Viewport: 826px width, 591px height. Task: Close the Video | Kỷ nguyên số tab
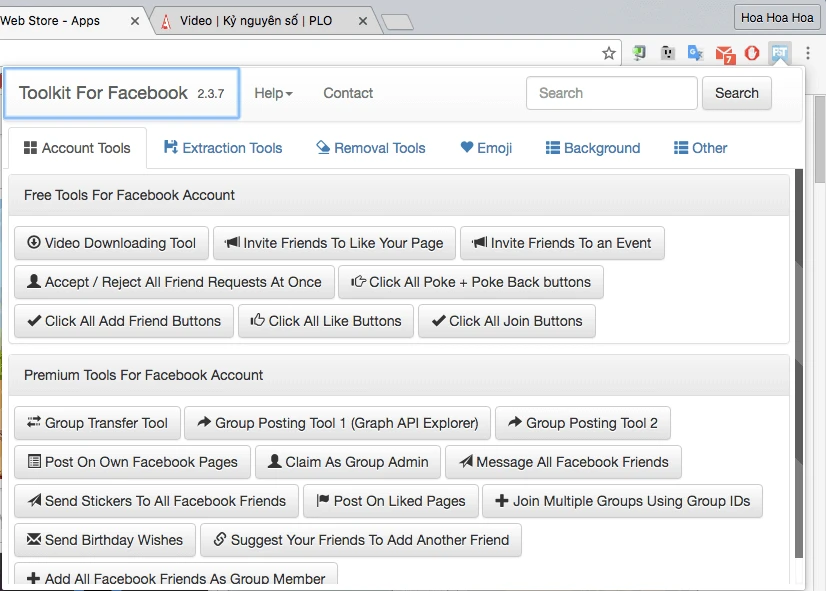(x=363, y=21)
